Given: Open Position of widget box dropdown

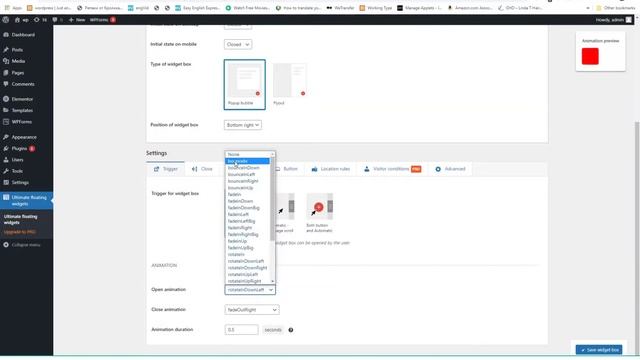Looking at the screenshot, I should tap(243, 125).
